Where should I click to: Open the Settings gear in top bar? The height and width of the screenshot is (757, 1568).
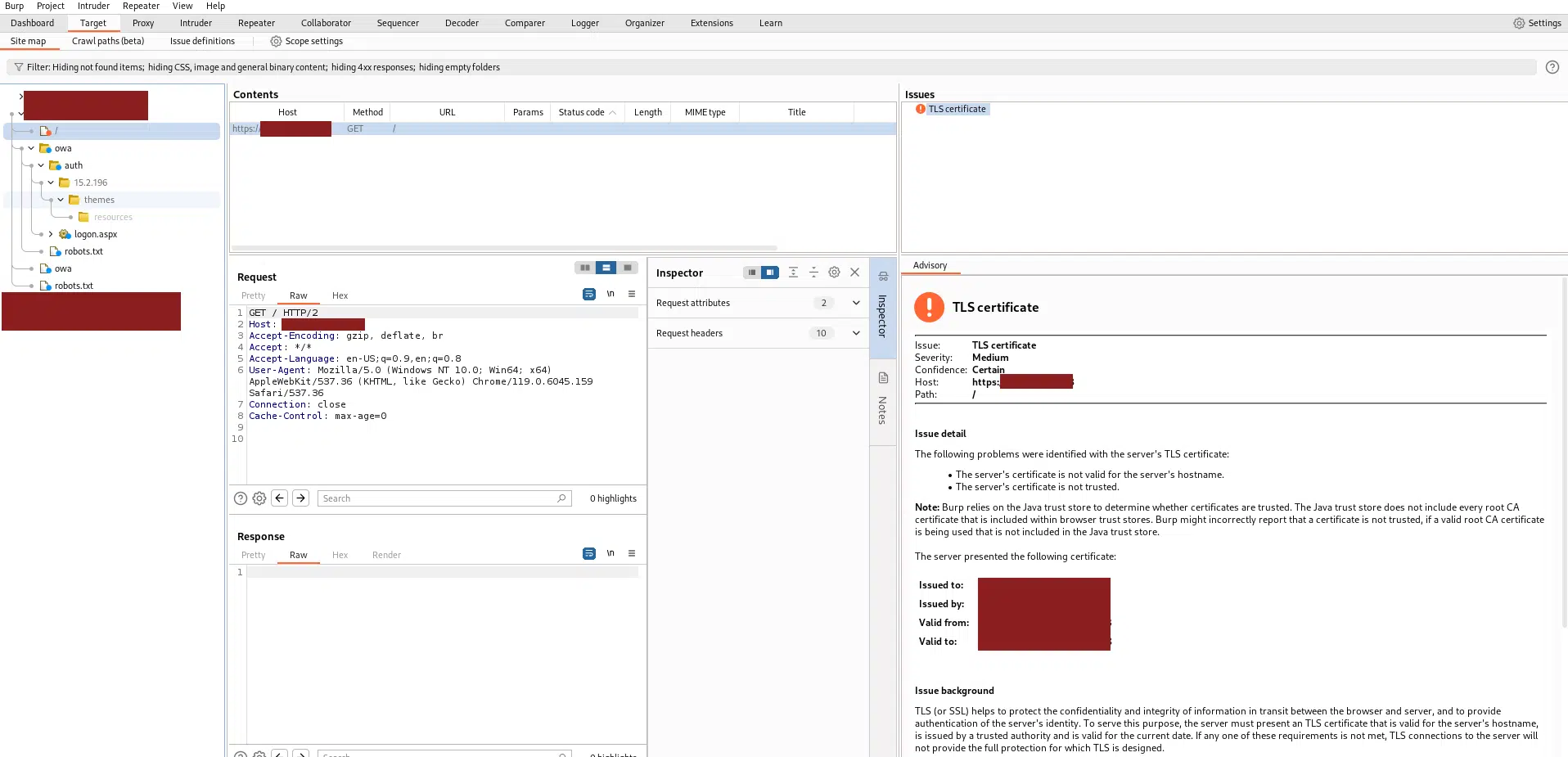pyautogui.click(x=1519, y=23)
